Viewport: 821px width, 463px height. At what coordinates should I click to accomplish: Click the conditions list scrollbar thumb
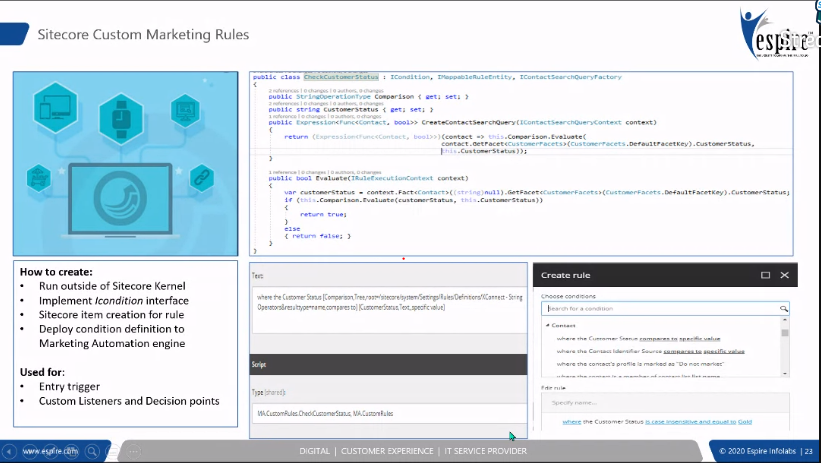pyautogui.click(x=784, y=333)
